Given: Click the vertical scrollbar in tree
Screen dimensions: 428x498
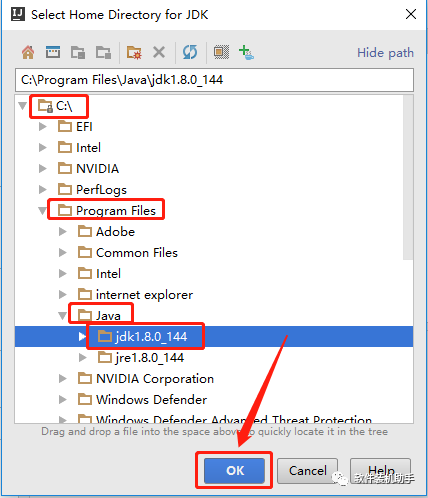Looking at the screenshot, I should pos(408,177).
